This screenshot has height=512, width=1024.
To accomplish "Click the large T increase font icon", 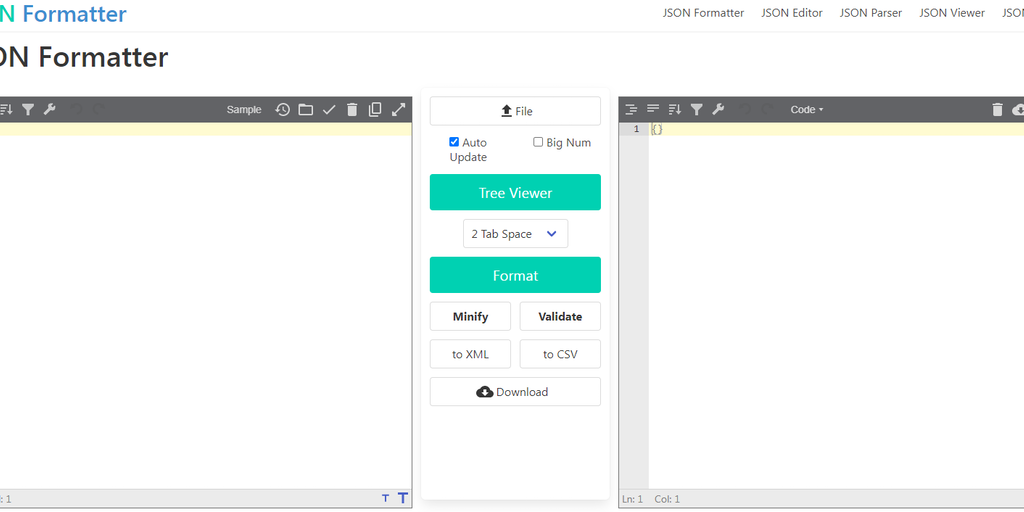I will [x=403, y=498].
